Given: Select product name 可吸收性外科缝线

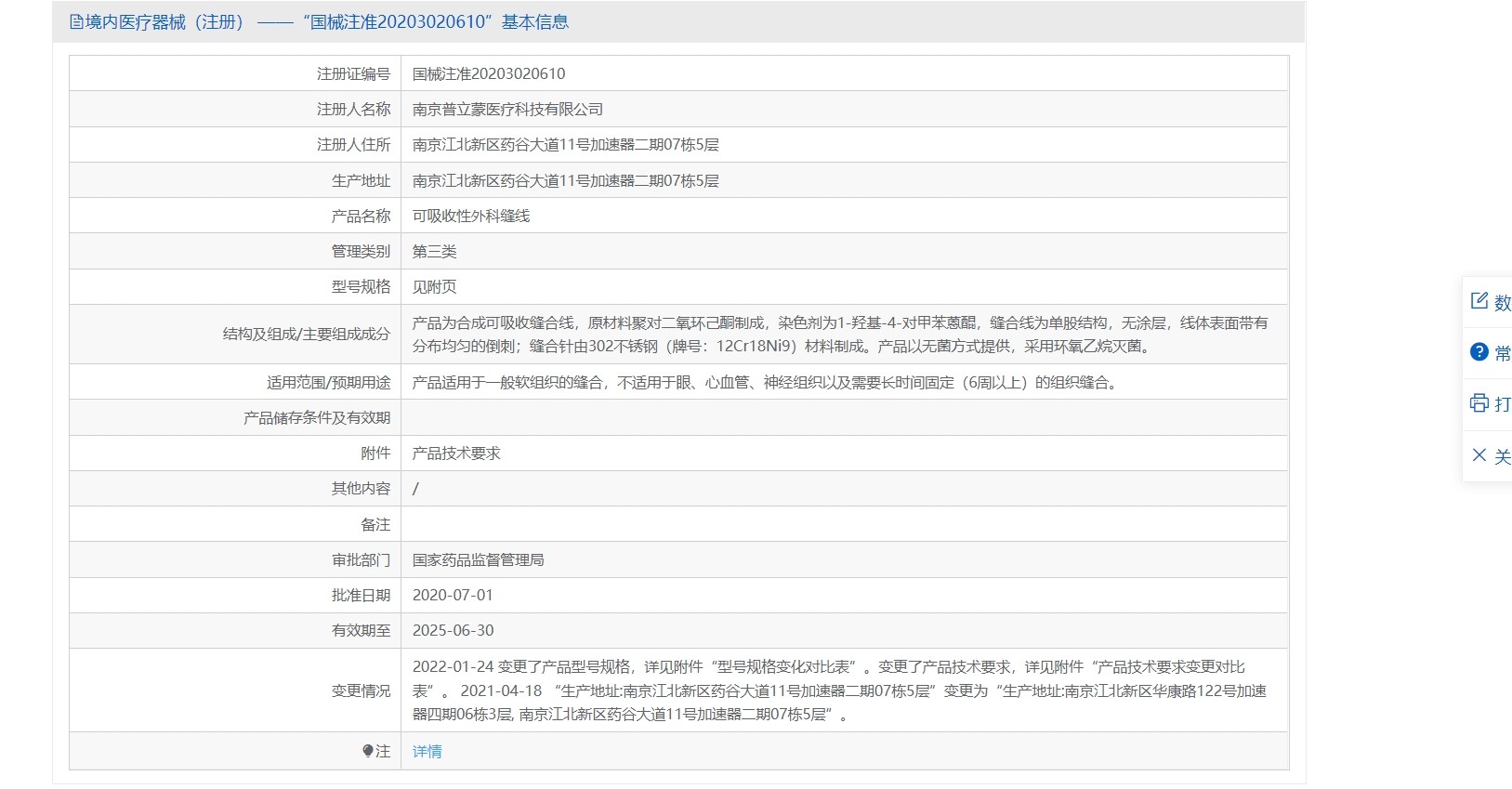Looking at the screenshot, I should click(471, 216).
